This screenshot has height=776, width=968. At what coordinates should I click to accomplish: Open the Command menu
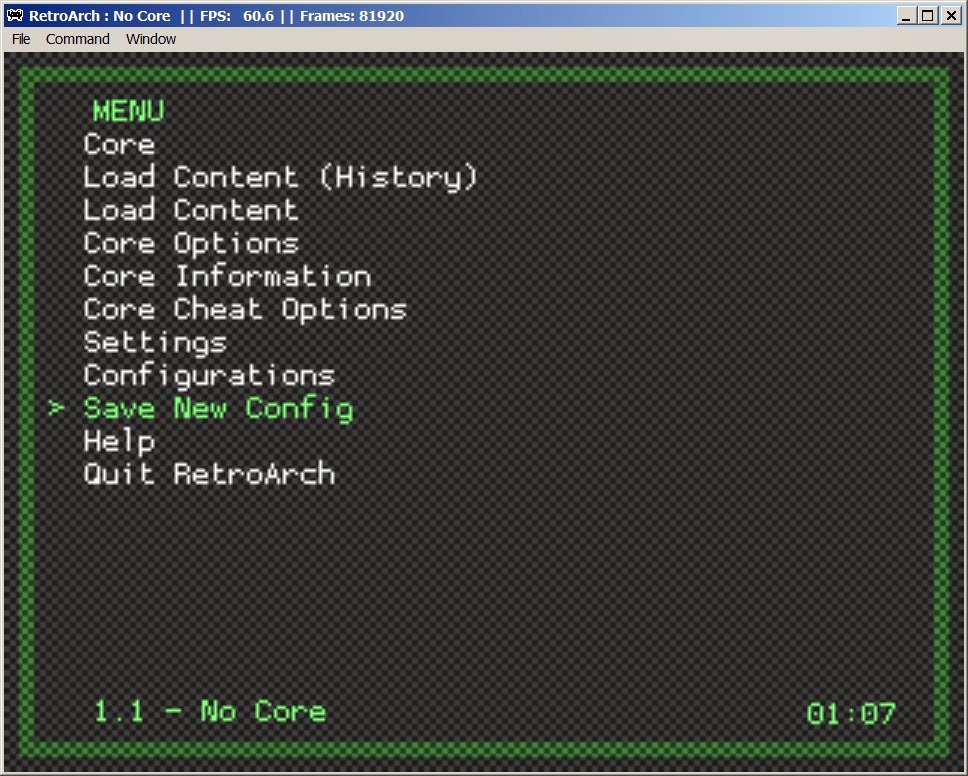77,39
